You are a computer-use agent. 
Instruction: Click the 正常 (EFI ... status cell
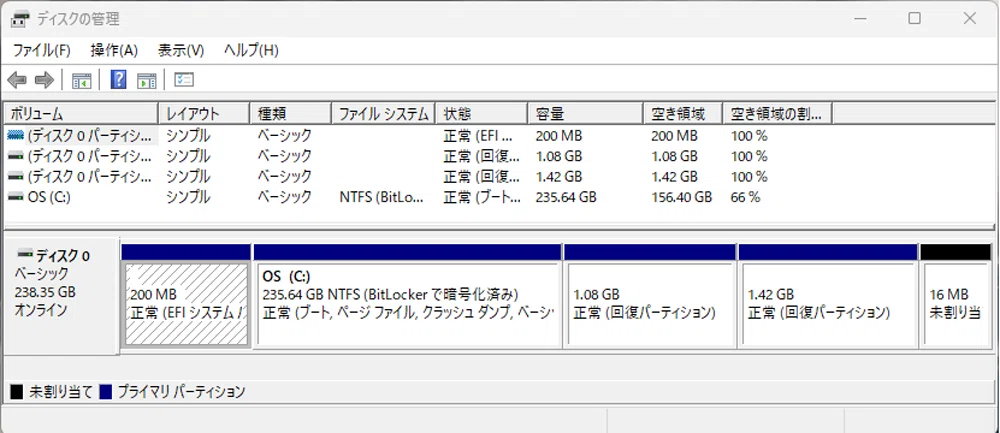(478, 136)
